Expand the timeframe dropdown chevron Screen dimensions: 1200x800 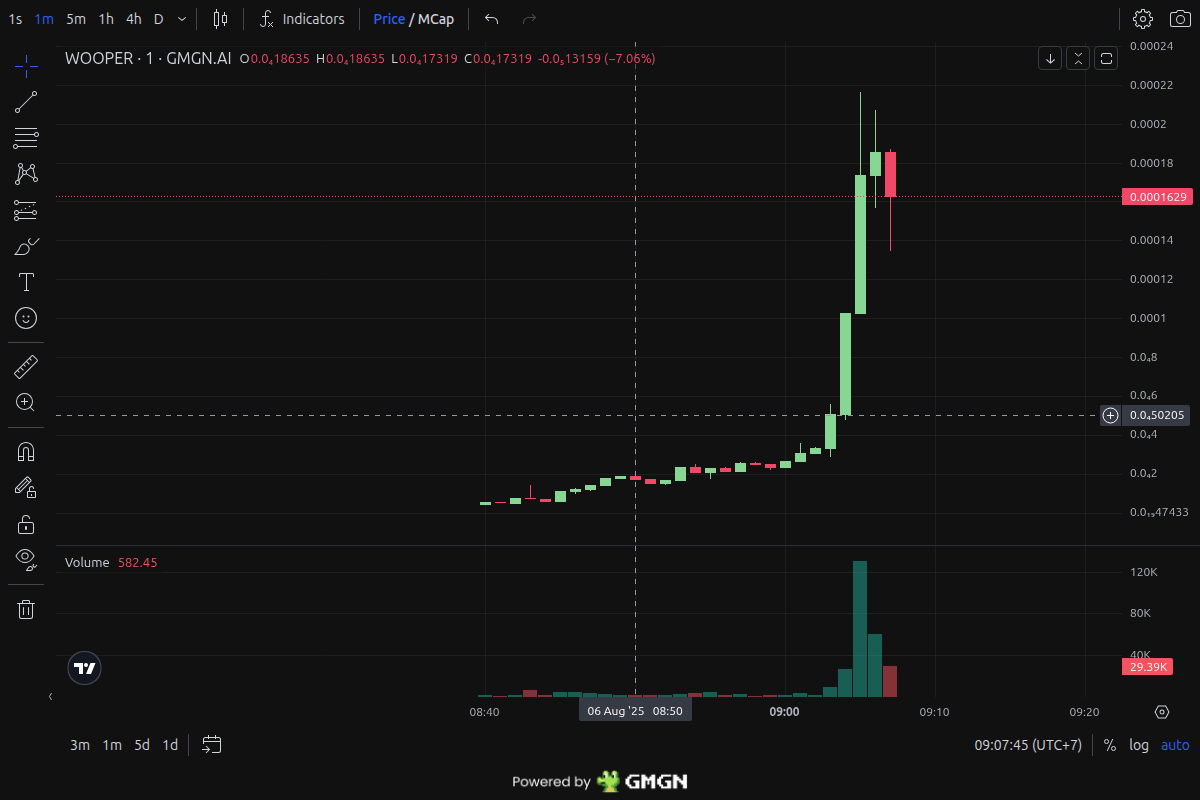click(181, 18)
